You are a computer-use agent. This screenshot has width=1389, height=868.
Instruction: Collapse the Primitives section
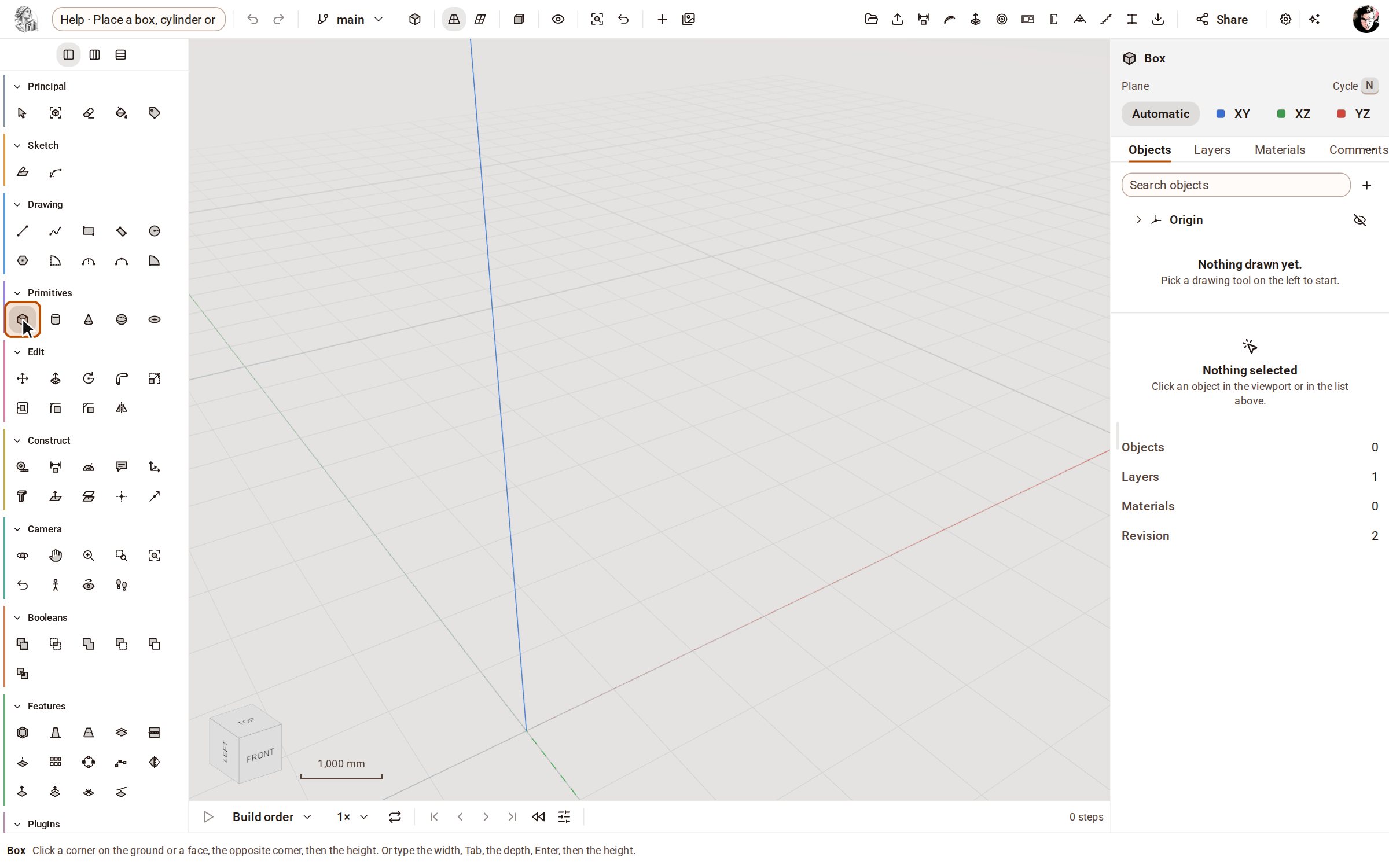point(17,293)
